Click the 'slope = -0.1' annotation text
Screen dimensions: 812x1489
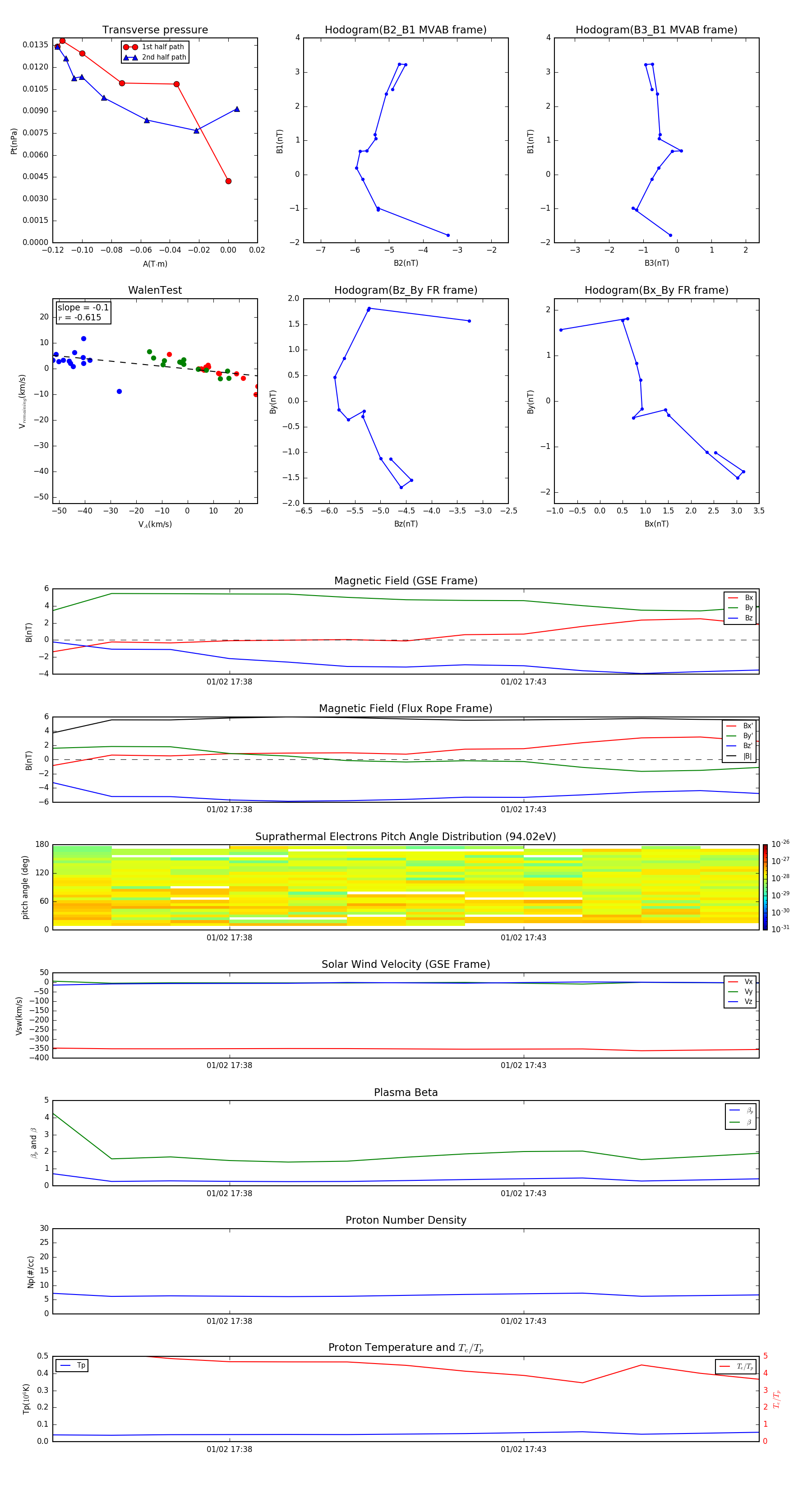point(83,308)
